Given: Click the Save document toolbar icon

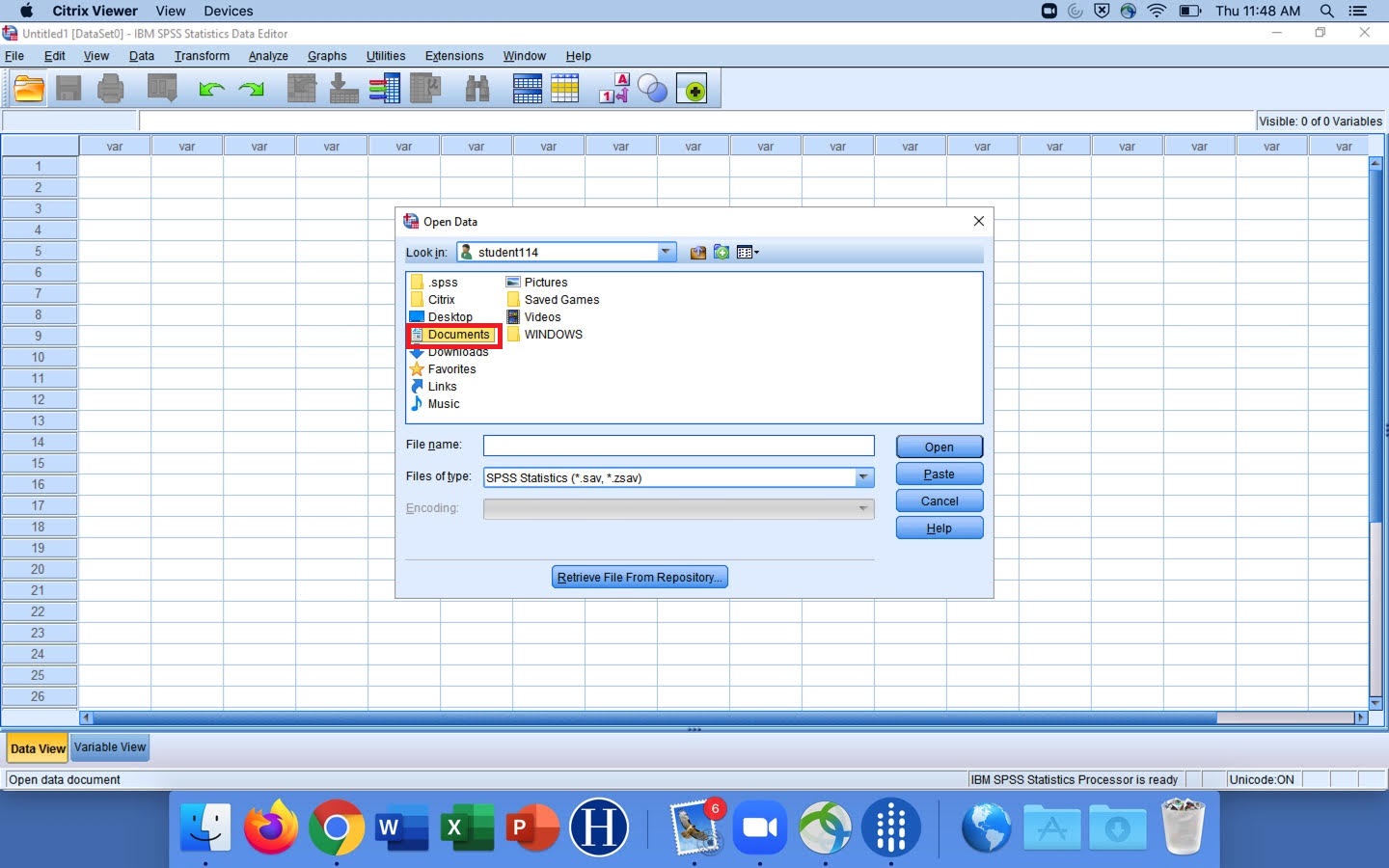Looking at the screenshot, I should [x=68, y=88].
